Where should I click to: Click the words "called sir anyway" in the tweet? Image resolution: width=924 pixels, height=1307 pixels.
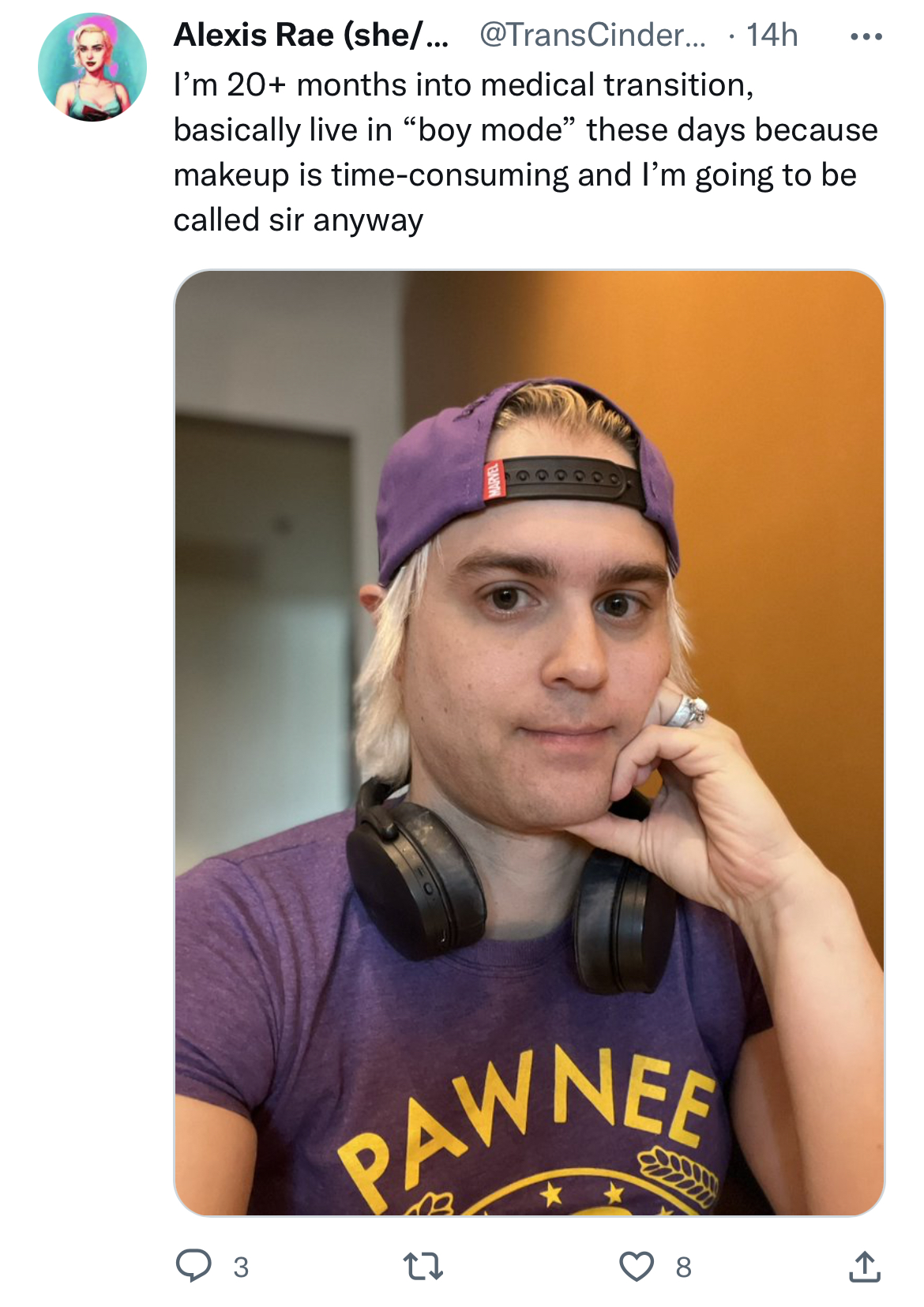click(299, 220)
